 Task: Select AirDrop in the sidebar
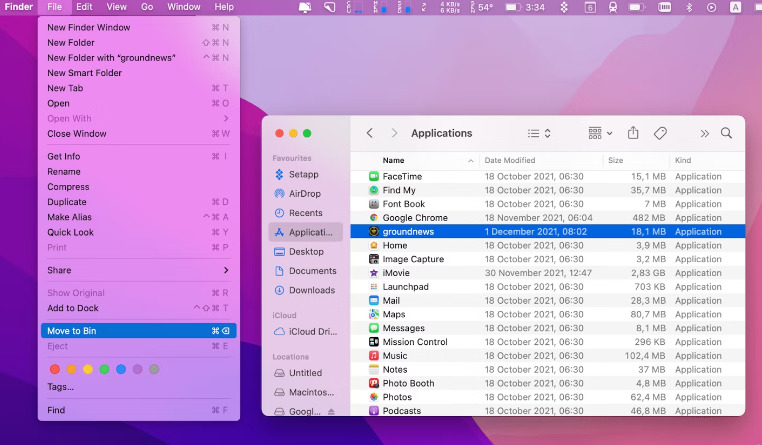(x=306, y=193)
